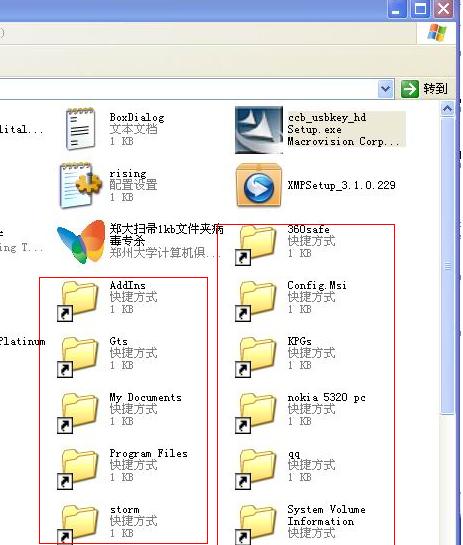Click the ccb_usbkey_hd Setup.exe installer icon

coord(259,130)
